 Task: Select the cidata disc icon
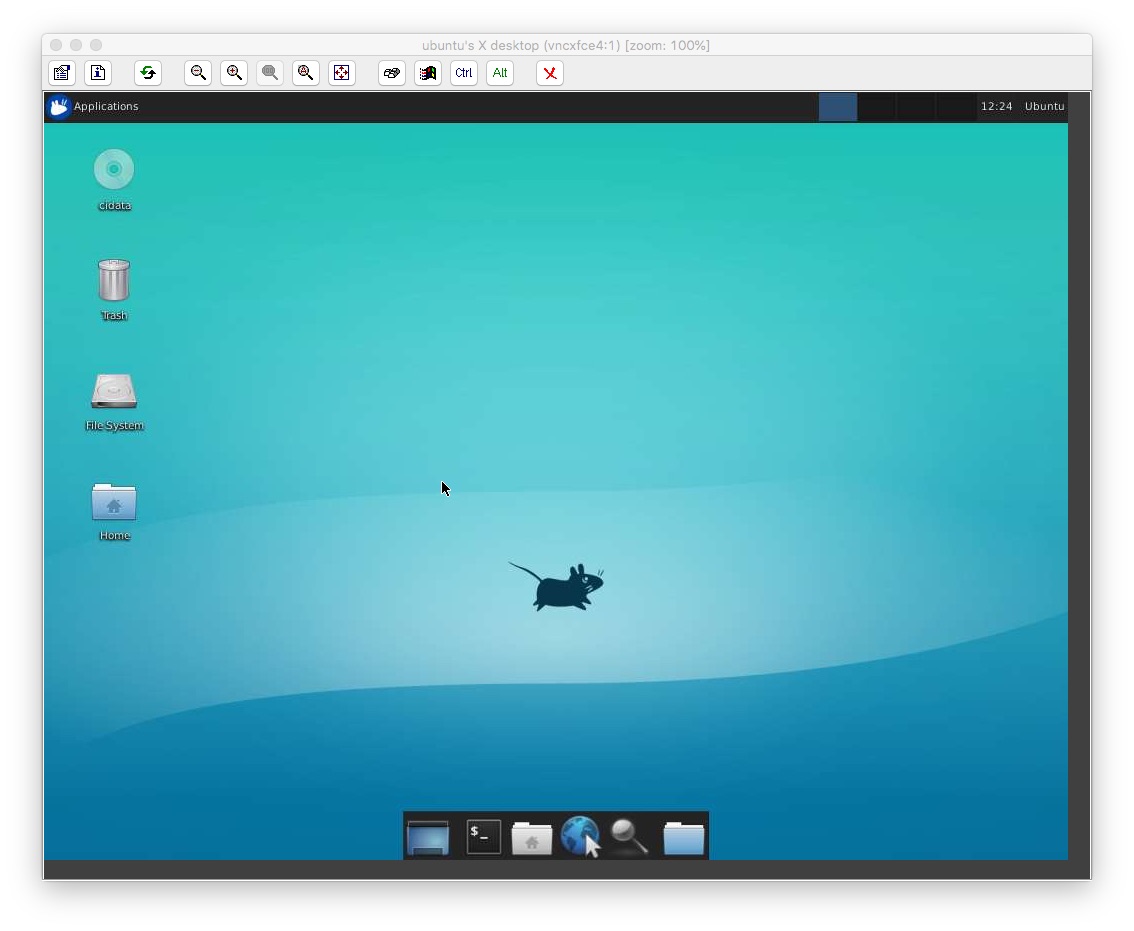(x=114, y=180)
